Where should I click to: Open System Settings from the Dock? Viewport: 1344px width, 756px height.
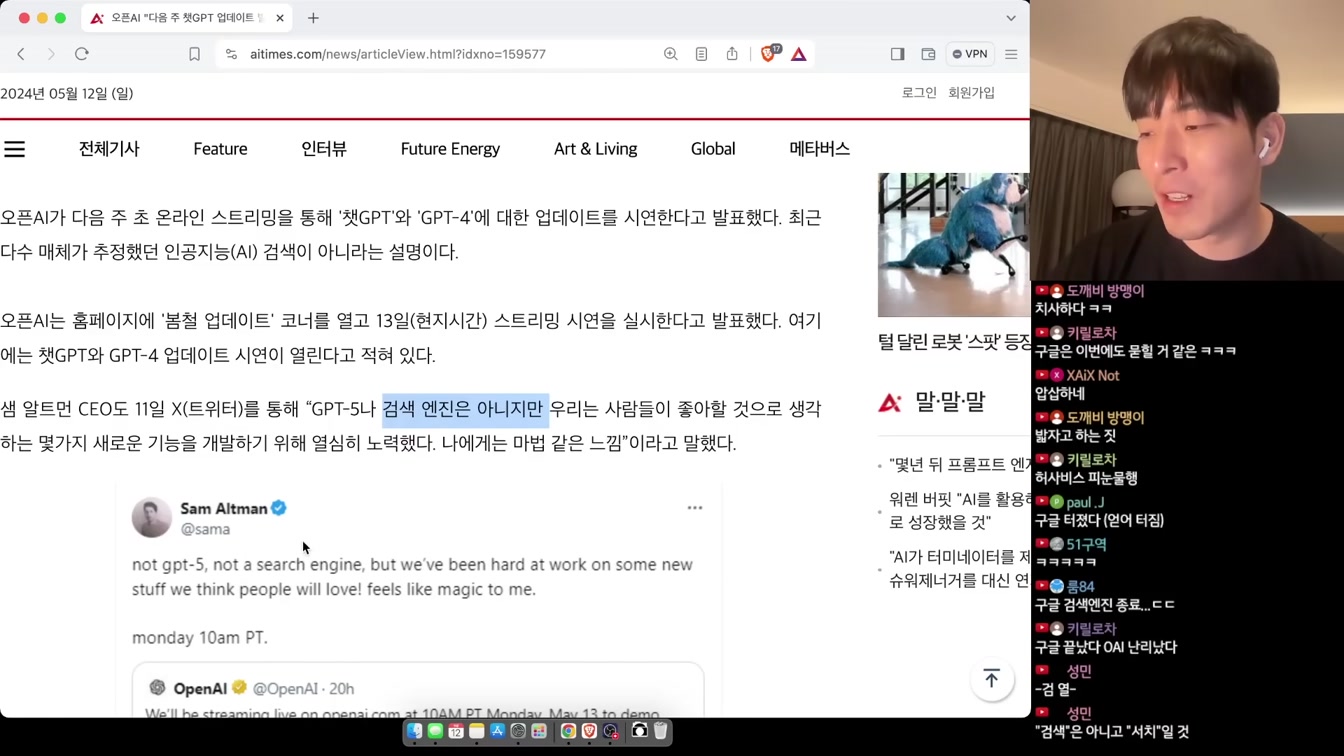(518, 732)
